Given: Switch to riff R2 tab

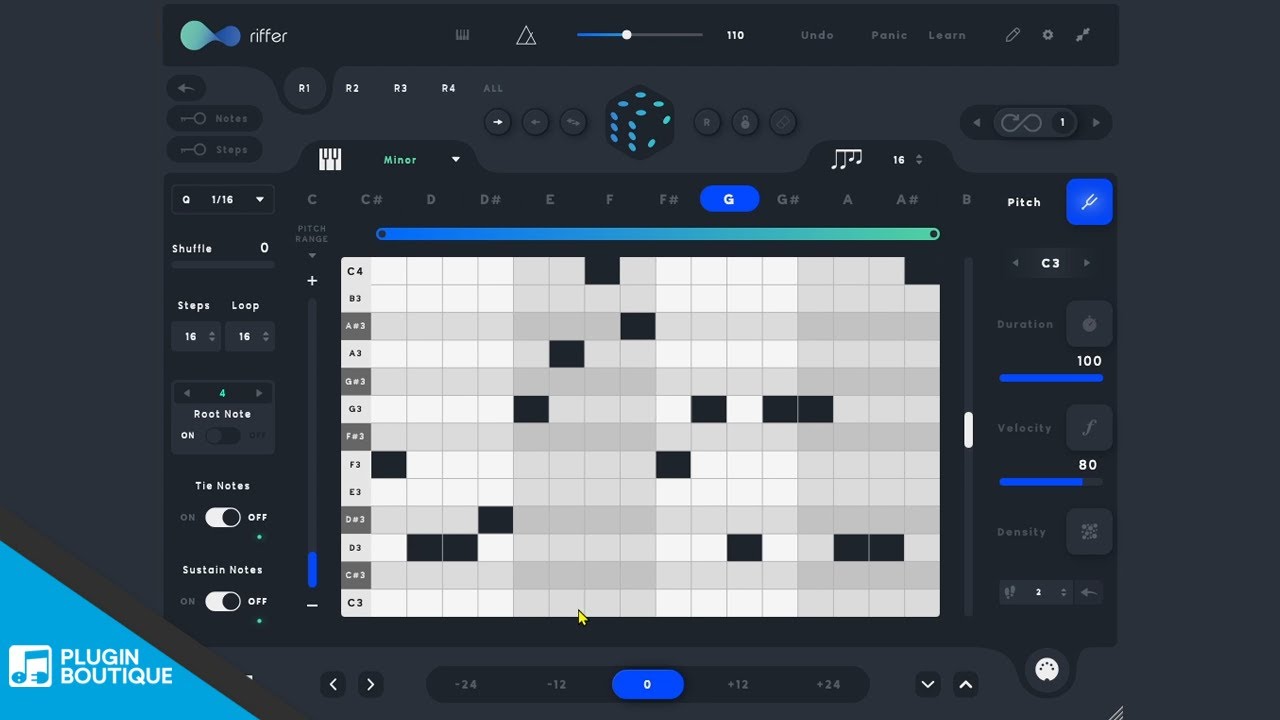Looking at the screenshot, I should coord(352,88).
